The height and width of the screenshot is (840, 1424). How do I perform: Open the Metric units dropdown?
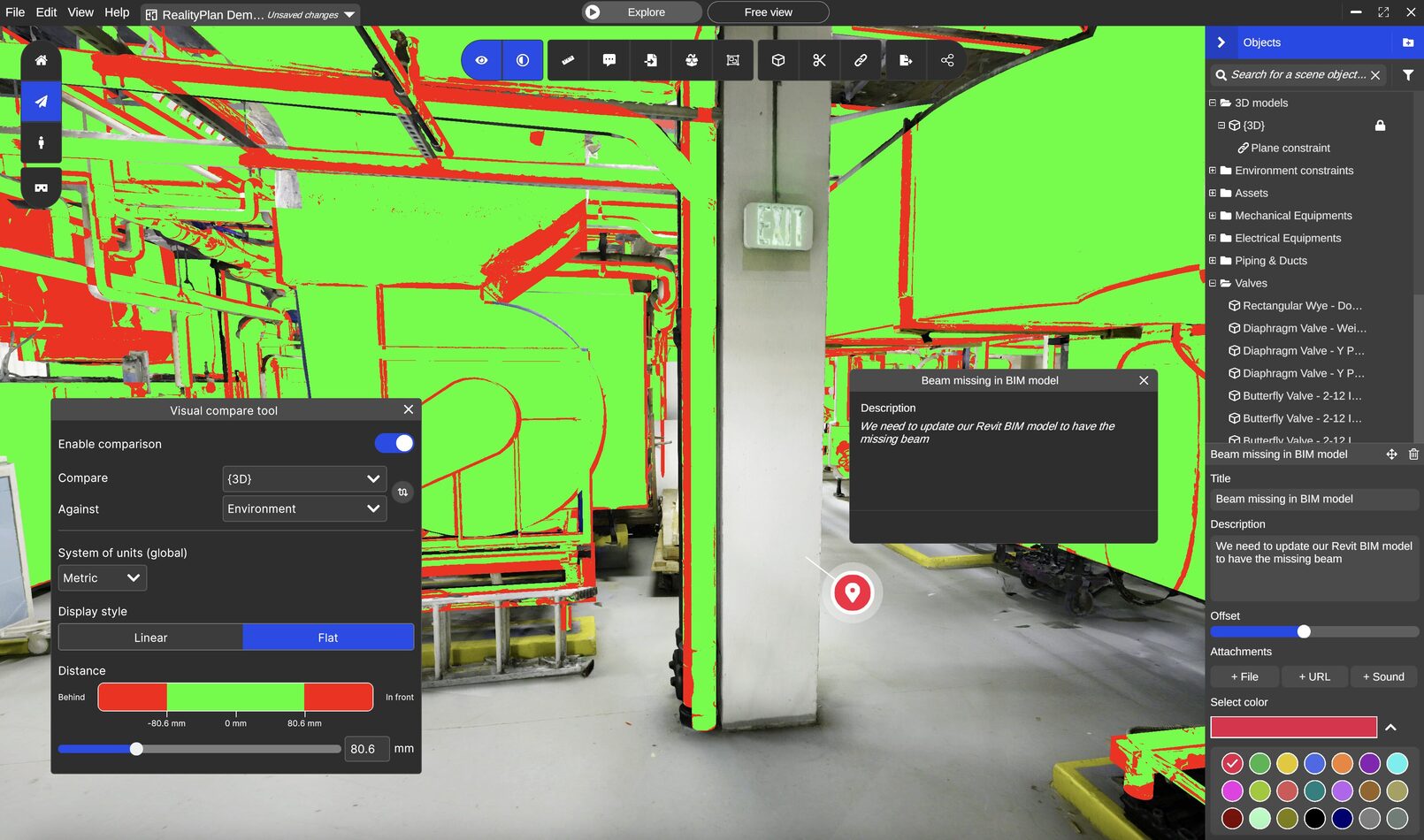point(103,577)
